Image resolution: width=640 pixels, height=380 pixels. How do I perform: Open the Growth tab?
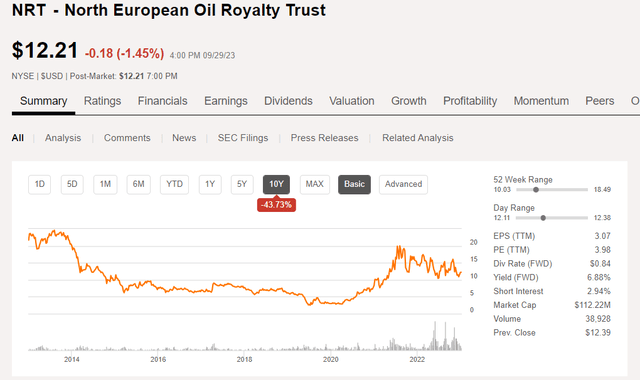point(409,101)
